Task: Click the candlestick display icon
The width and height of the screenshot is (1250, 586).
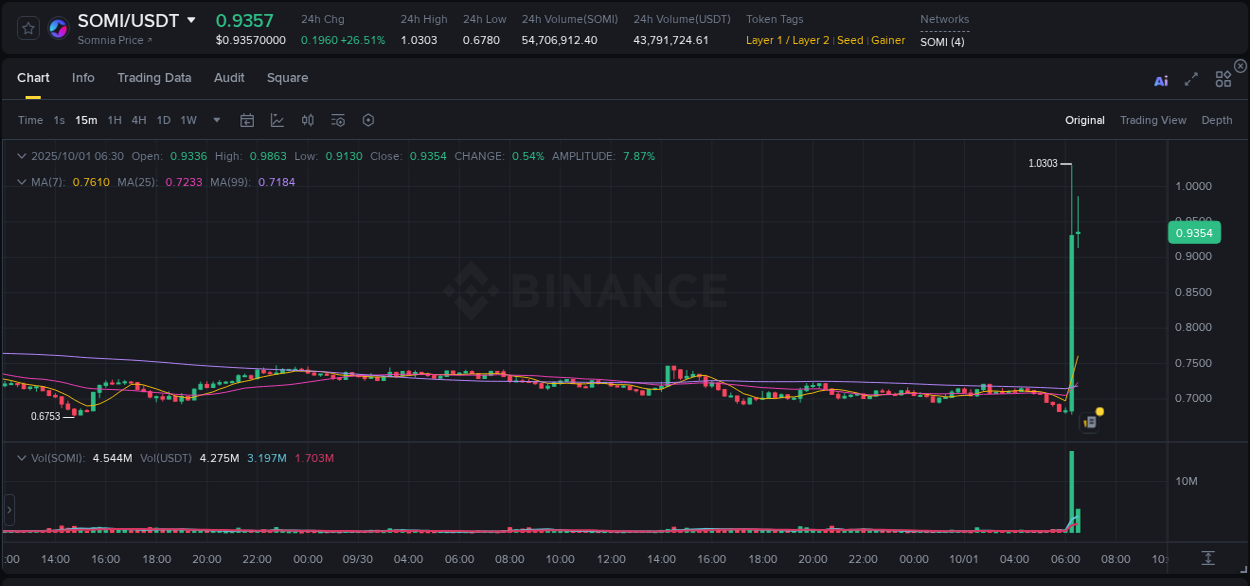Action: [x=308, y=120]
